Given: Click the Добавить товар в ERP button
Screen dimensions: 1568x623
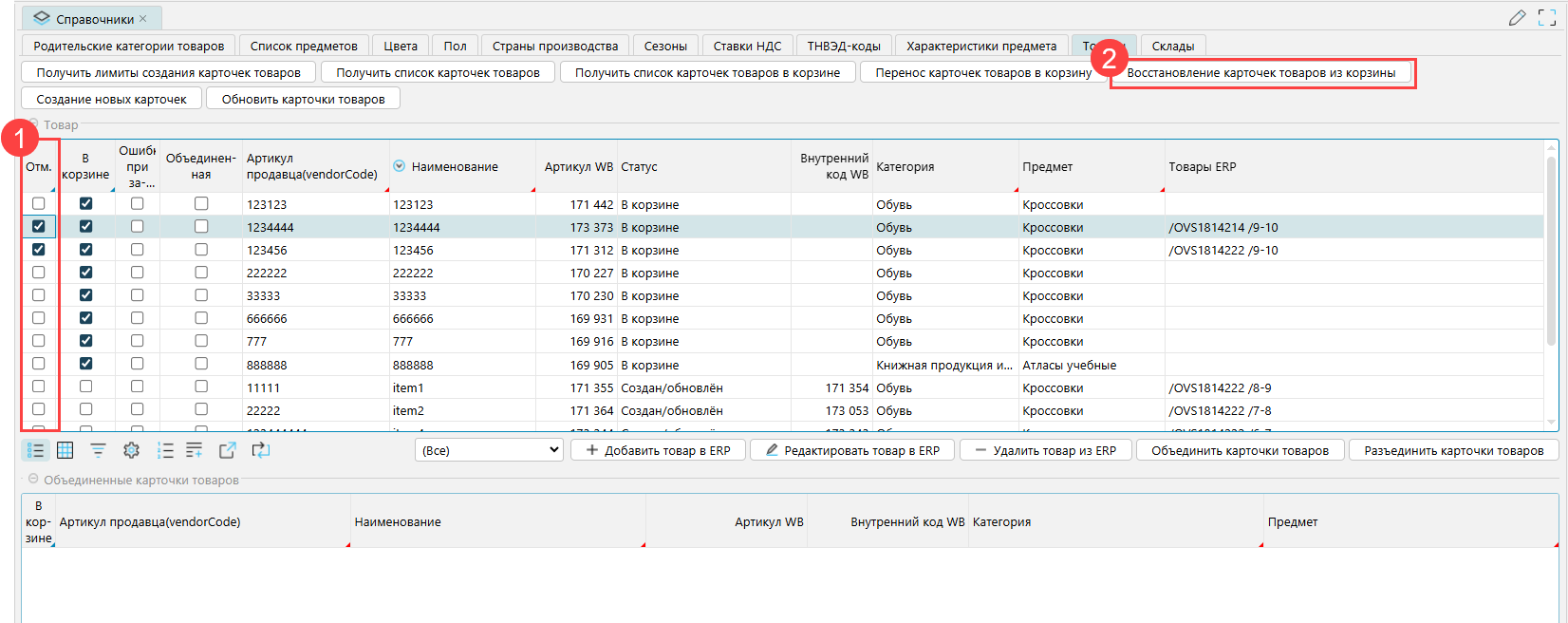Looking at the screenshot, I should point(658,450).
